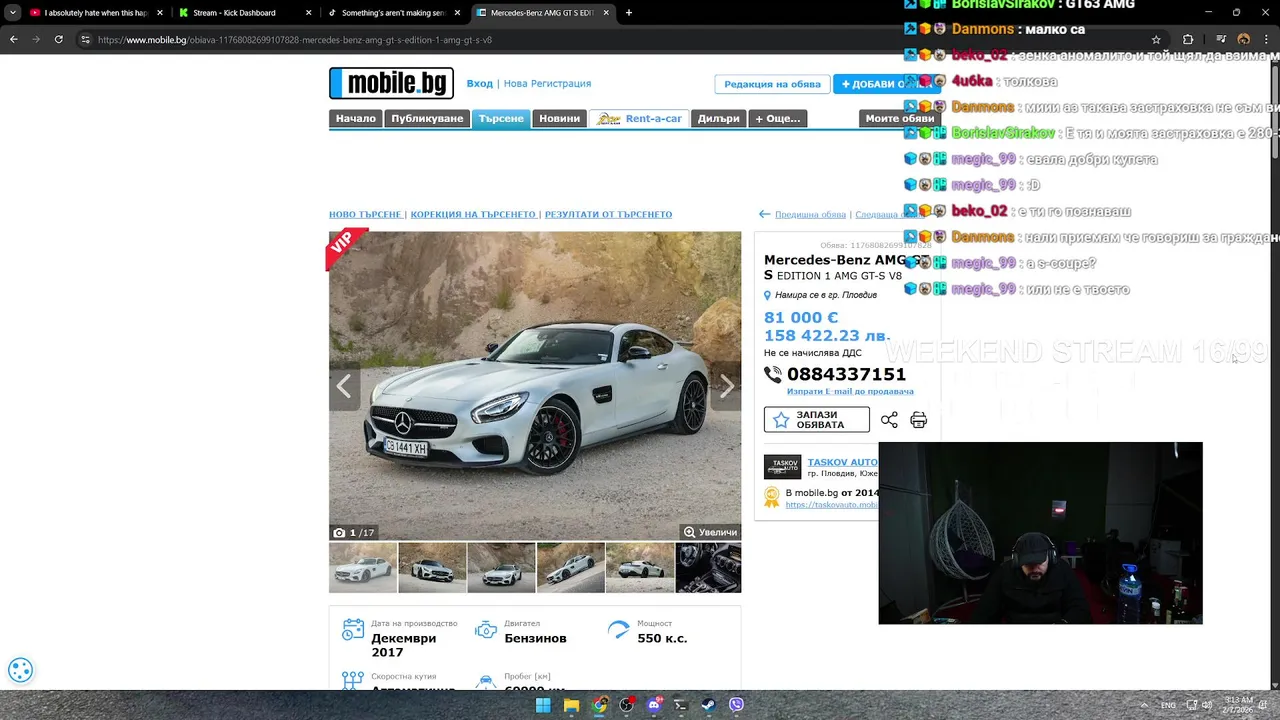Viewport: 1280px width, 720px height.
Task: Select the second car thumbnail
Action: click(x=432, y=568)
